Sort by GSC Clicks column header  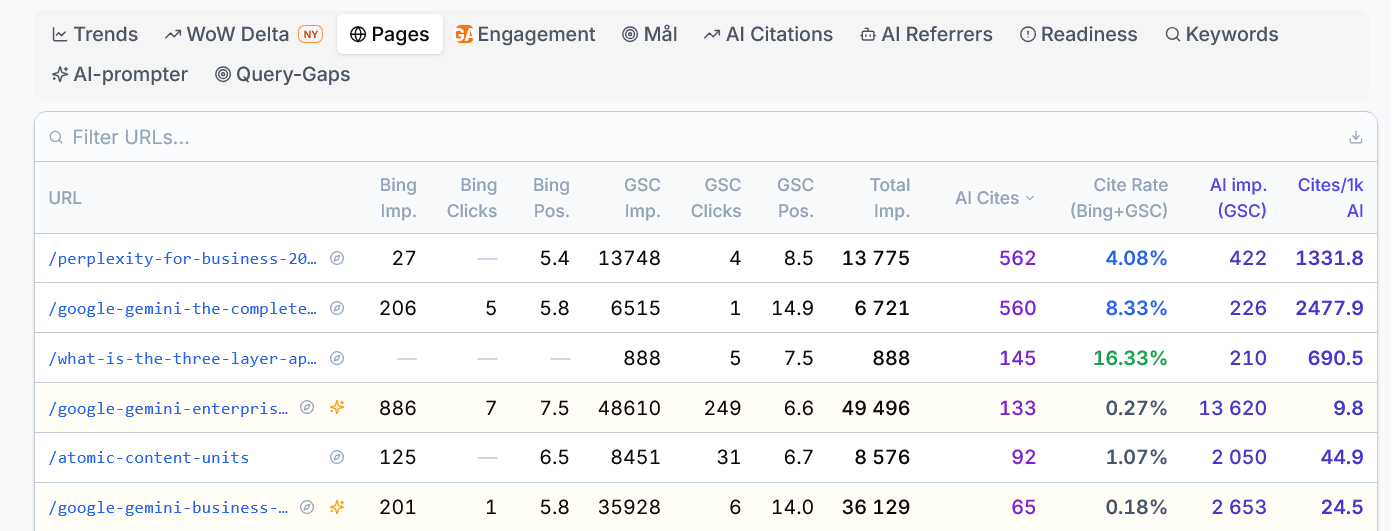click(716, 198)
